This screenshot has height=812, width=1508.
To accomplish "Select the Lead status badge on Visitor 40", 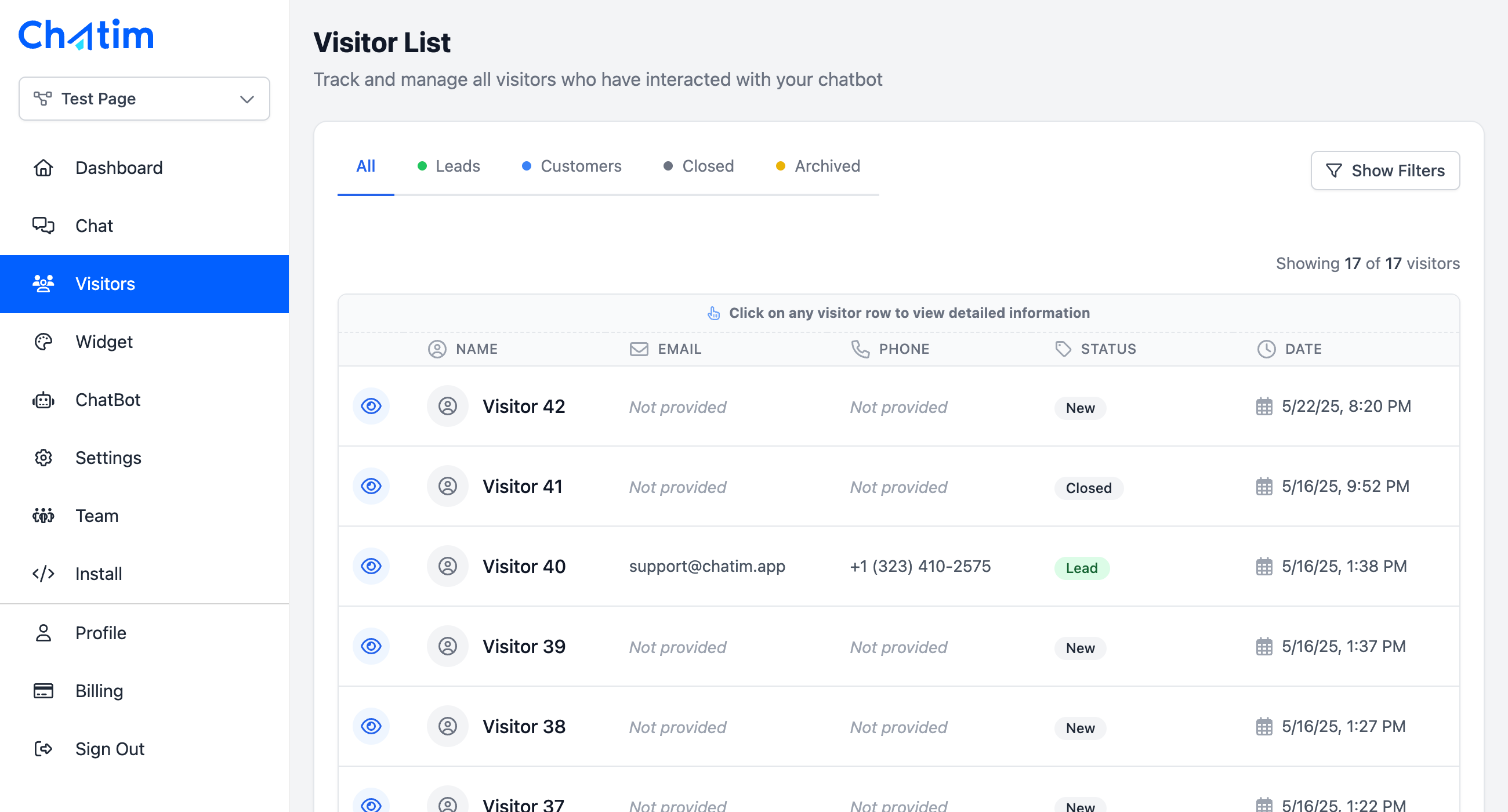I will (x=1081, y=568).
